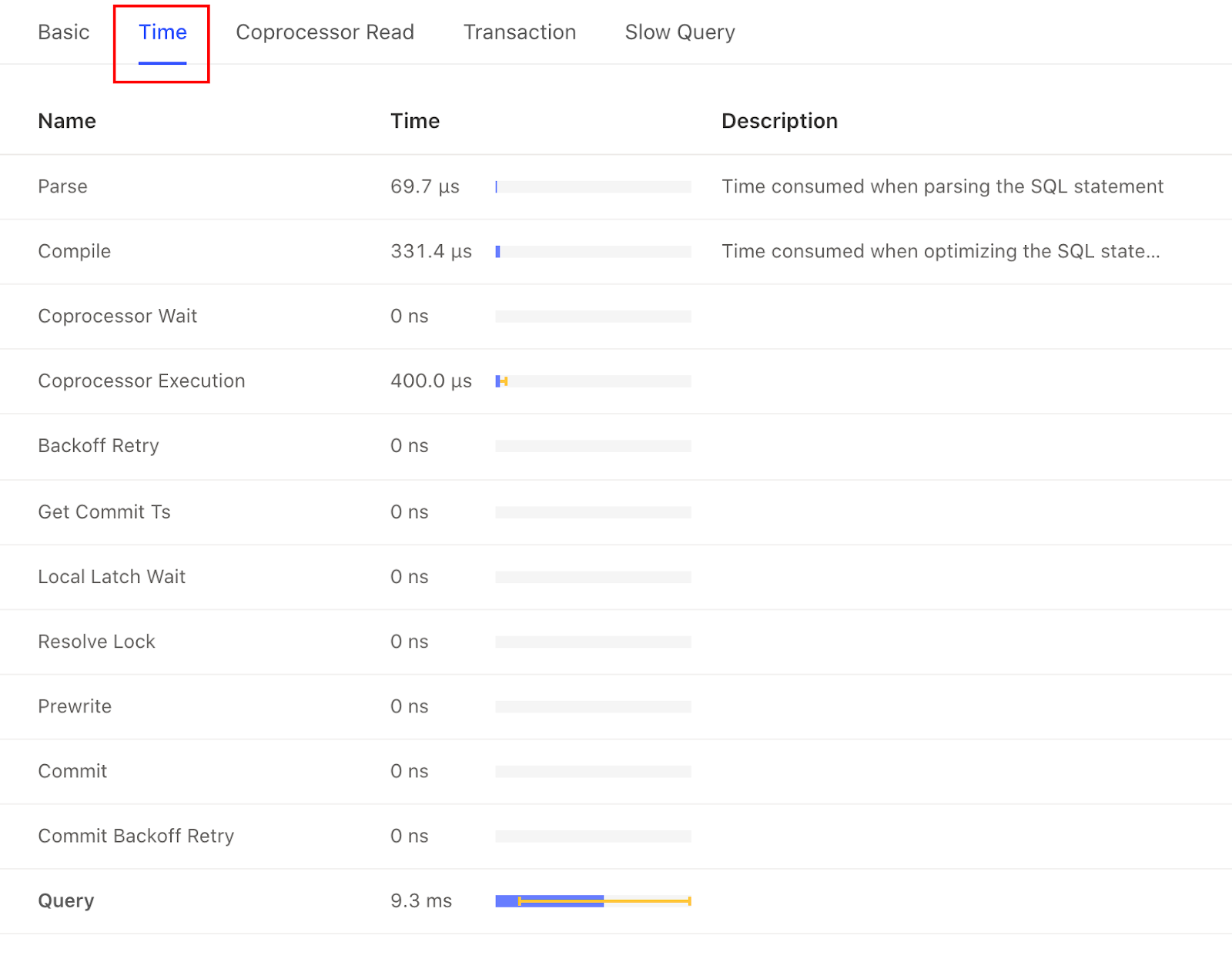
Task: Click the Backoff Retry row label
Action: pyautogui.click(x=98, y=446)
